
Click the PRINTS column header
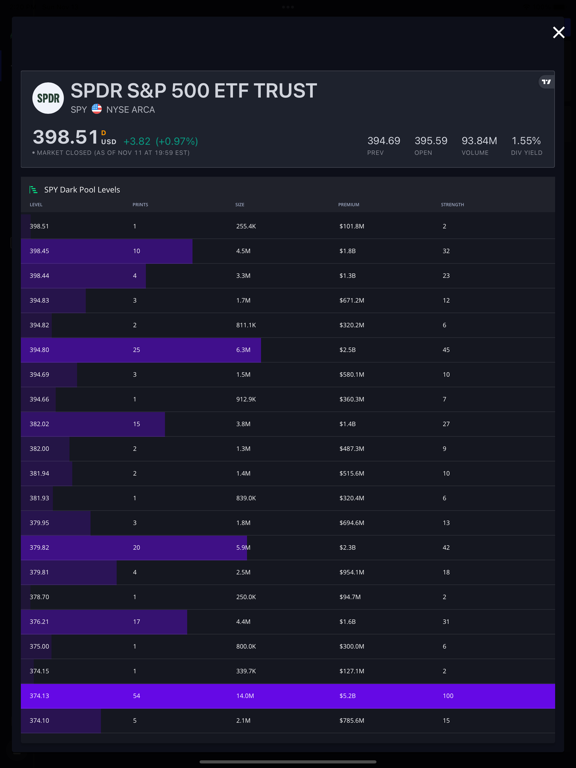(x=139, y=205)
